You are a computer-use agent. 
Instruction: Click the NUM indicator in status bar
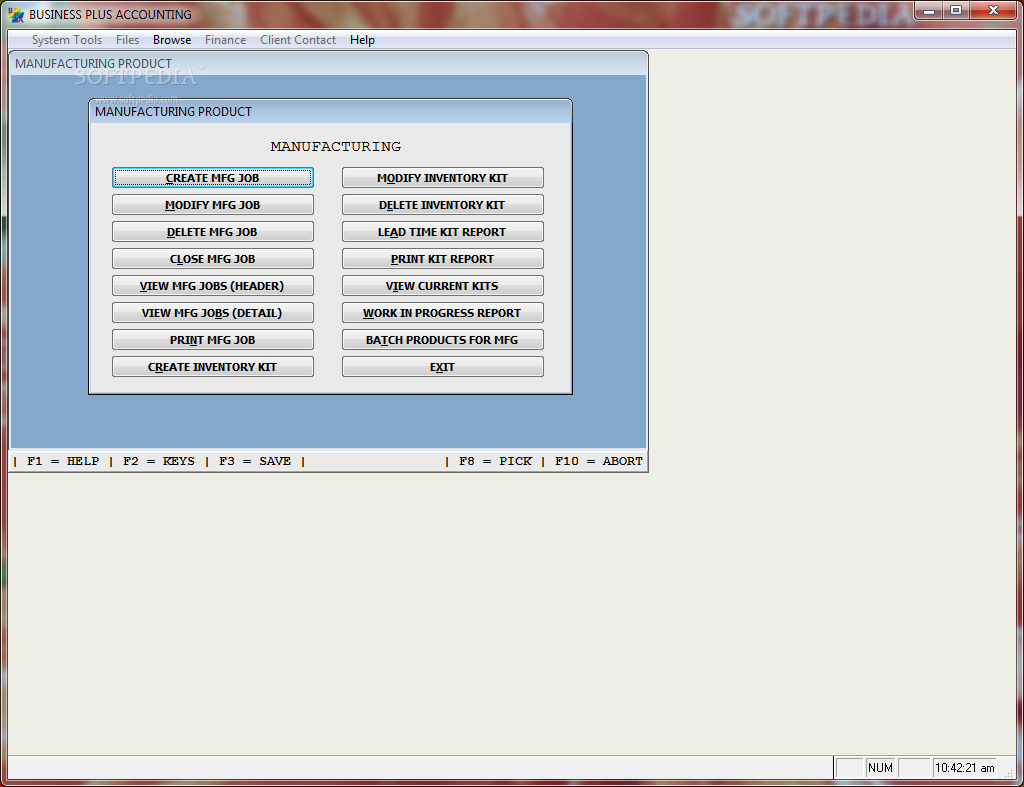click(x=880, y=768)
